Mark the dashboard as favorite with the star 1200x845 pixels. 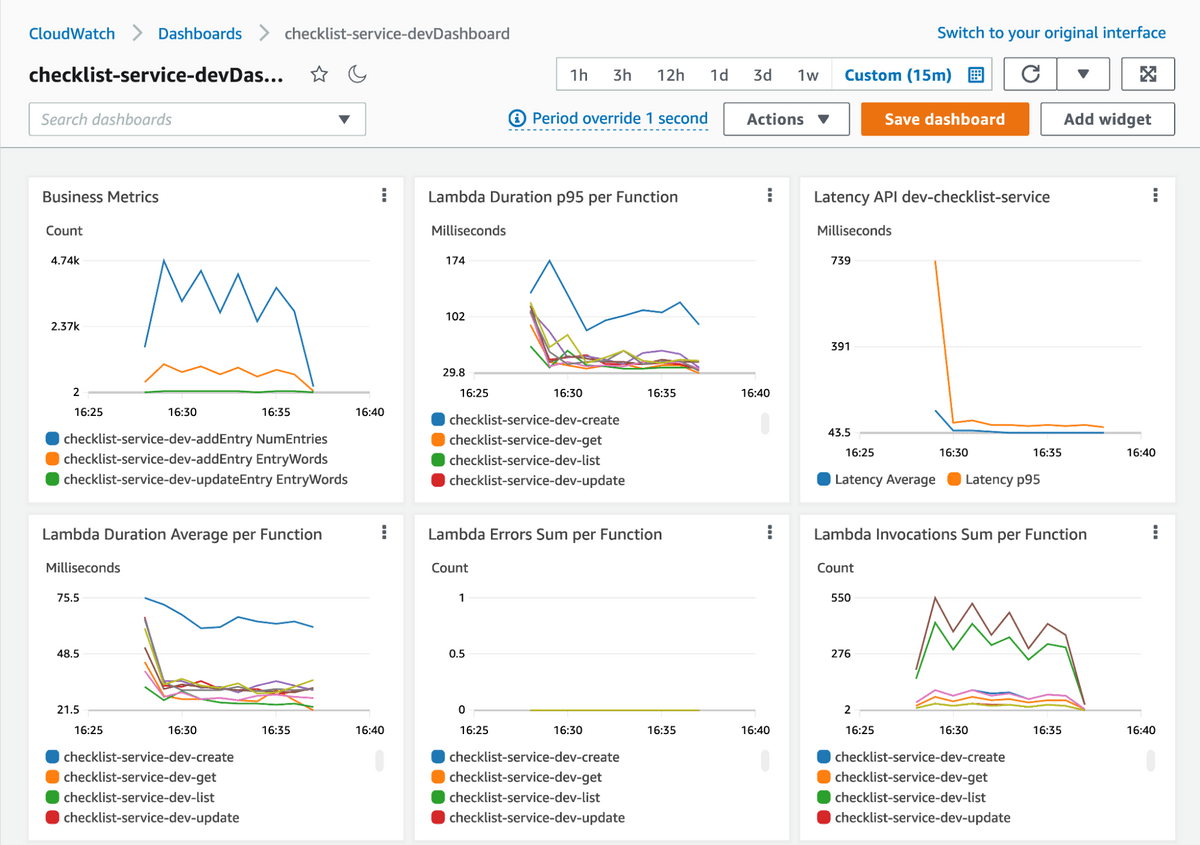pyautogui.click(x=319, y=74)
